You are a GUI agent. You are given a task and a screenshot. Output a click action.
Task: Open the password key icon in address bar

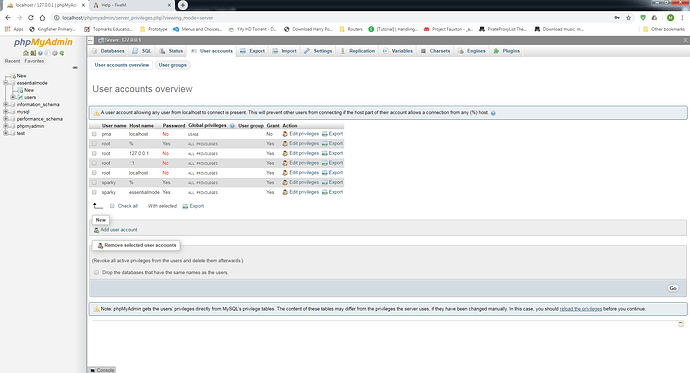(x=617, y=18)
